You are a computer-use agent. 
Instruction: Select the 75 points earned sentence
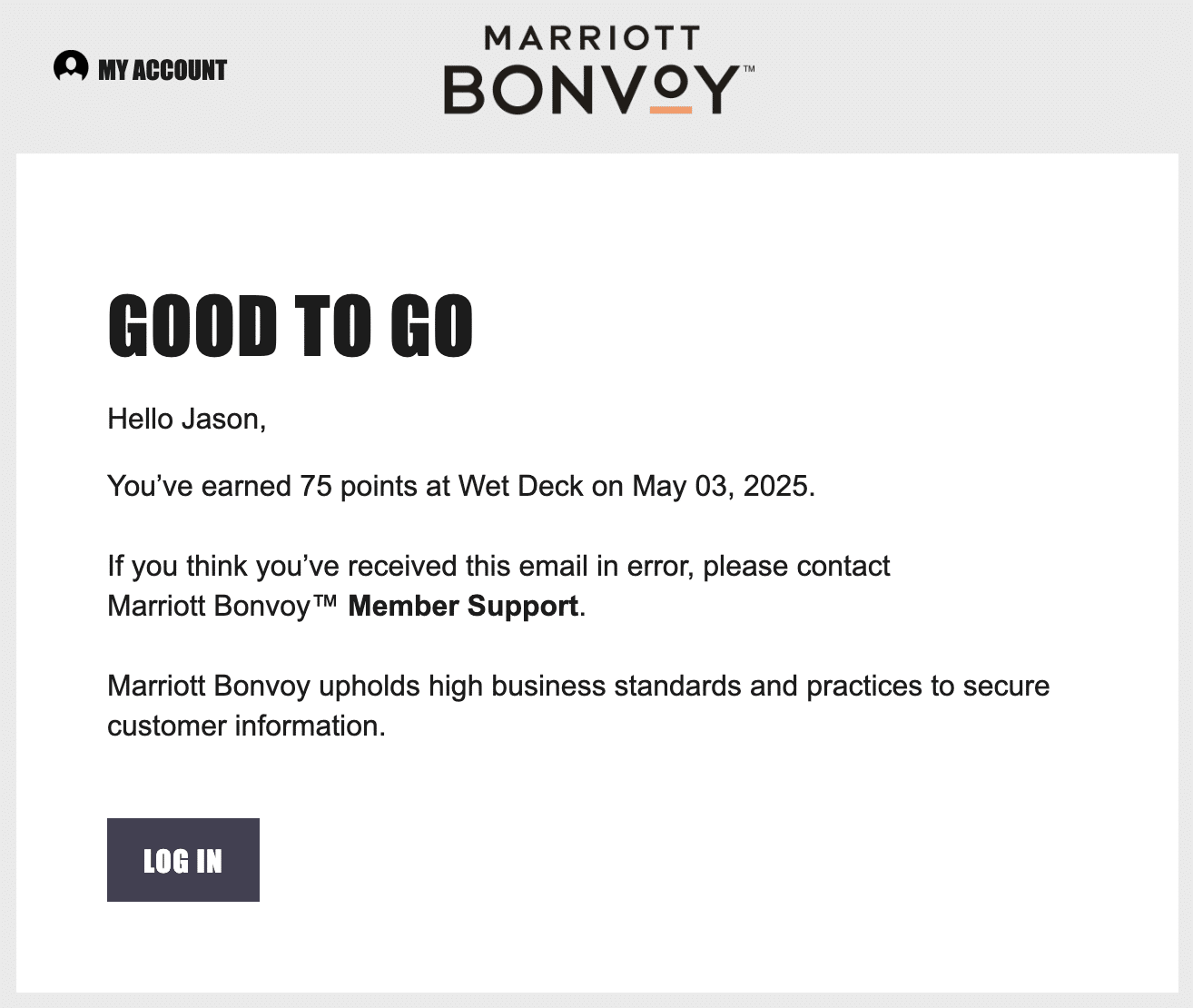point(461,486)
